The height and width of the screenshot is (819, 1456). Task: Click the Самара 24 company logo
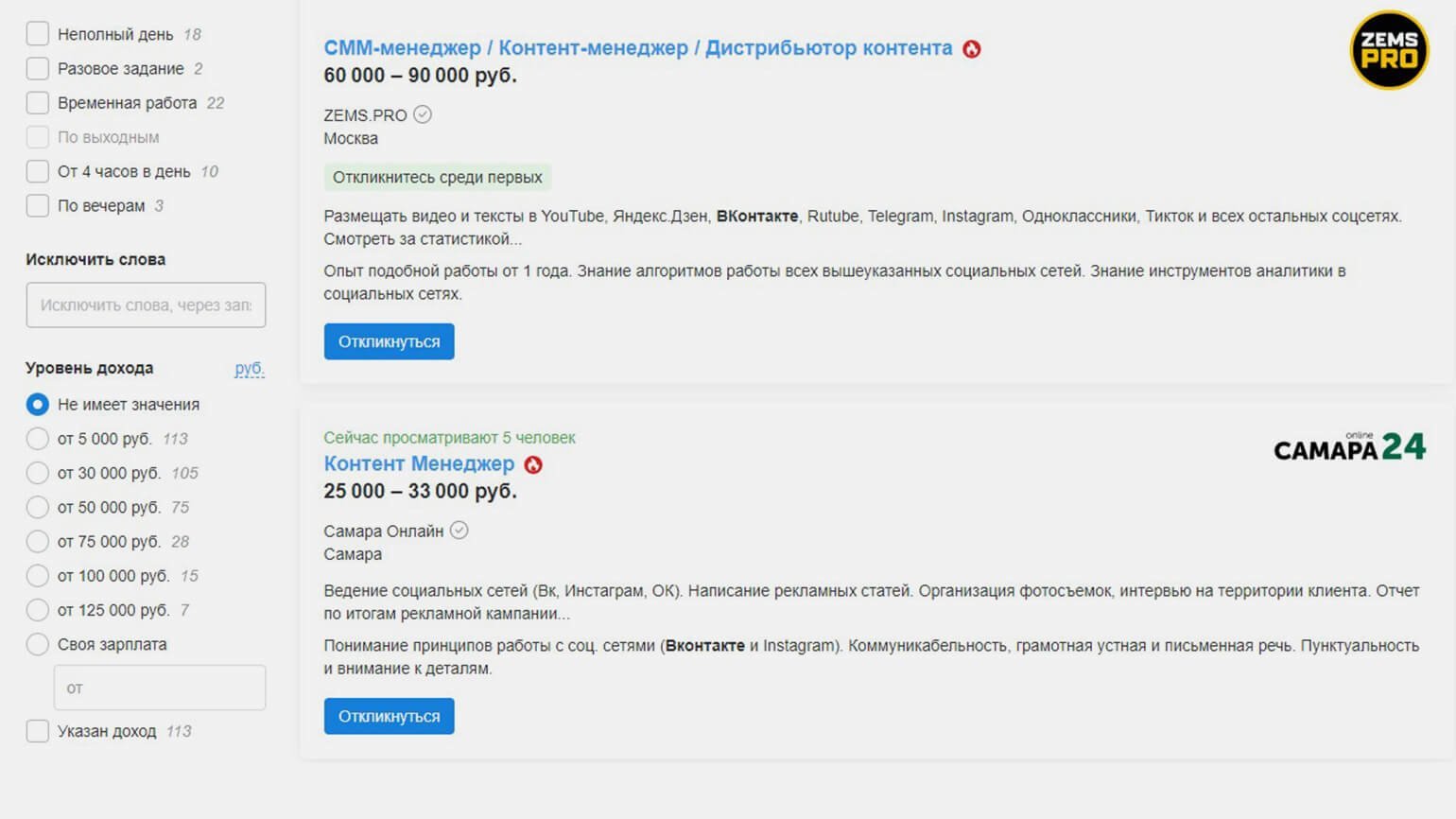[x=1350, y=446]
